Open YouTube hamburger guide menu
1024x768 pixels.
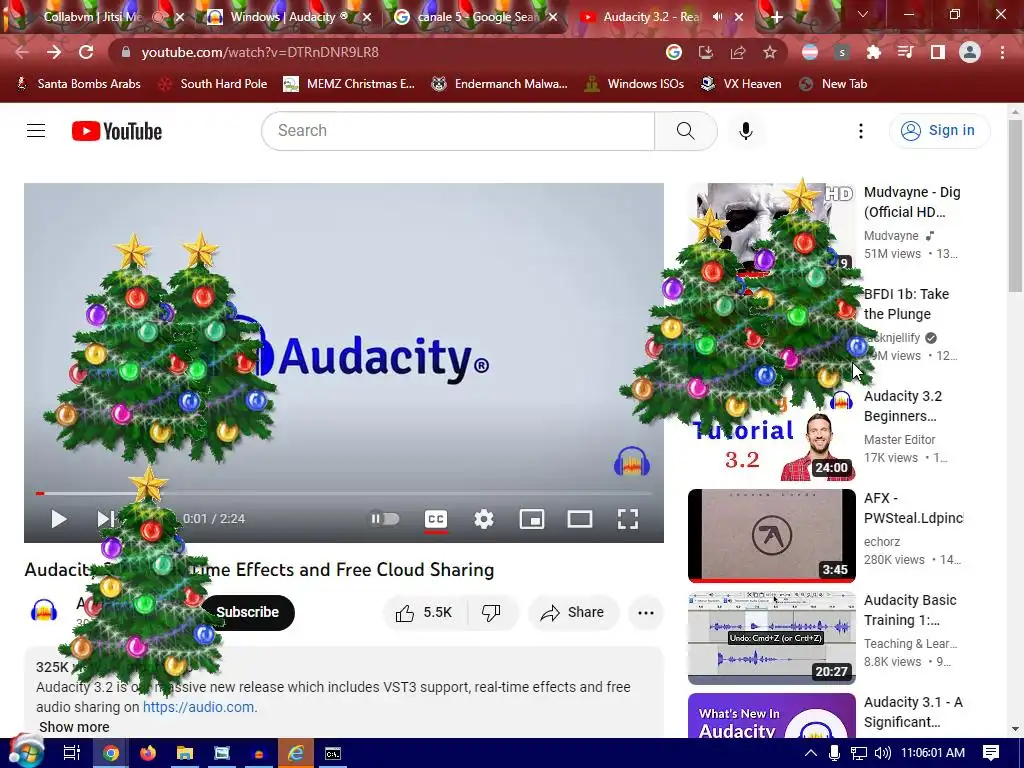coord(36,131)
